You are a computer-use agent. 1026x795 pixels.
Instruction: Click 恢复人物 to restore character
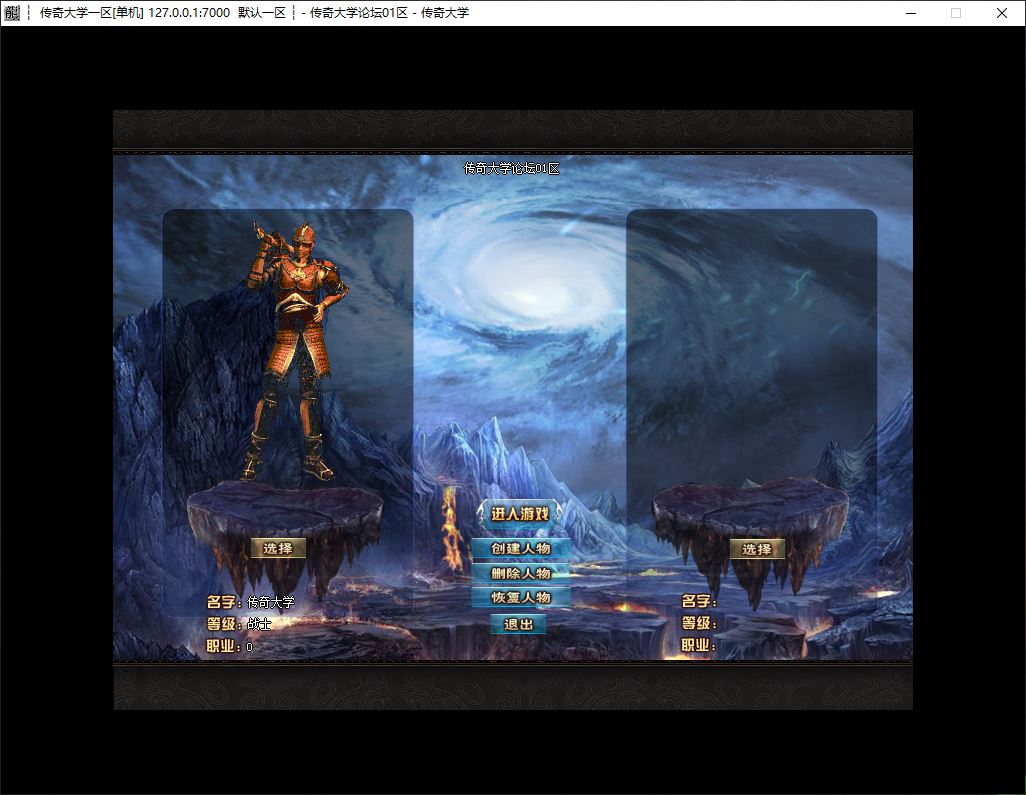coord(521,597)
